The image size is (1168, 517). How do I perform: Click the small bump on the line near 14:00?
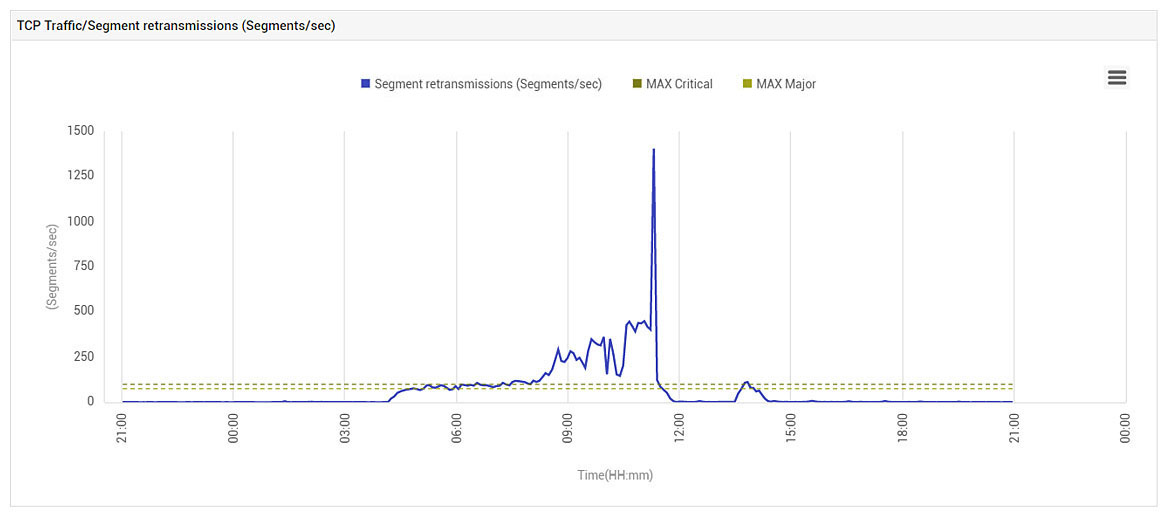[746, 383]
